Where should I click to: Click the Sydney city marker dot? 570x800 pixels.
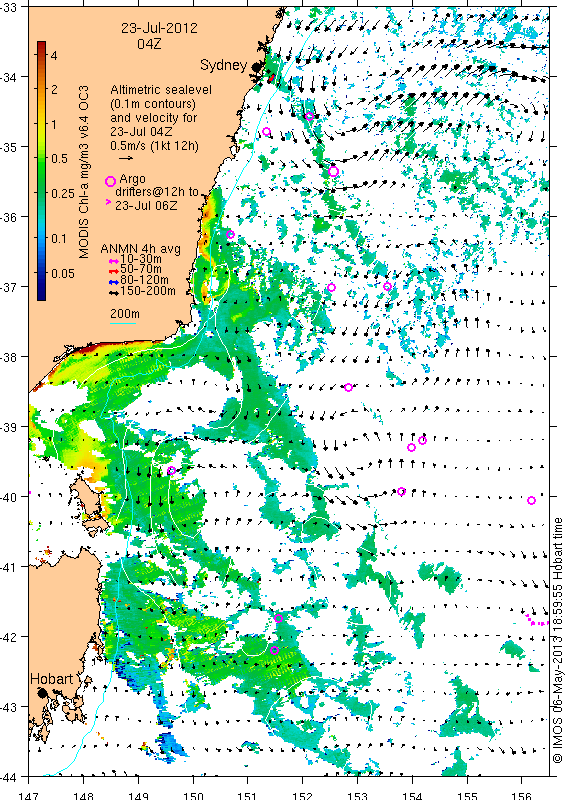coord(256,66)
